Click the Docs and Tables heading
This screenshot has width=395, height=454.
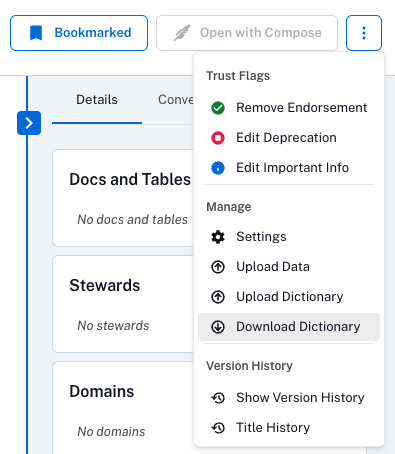(130, 179)
